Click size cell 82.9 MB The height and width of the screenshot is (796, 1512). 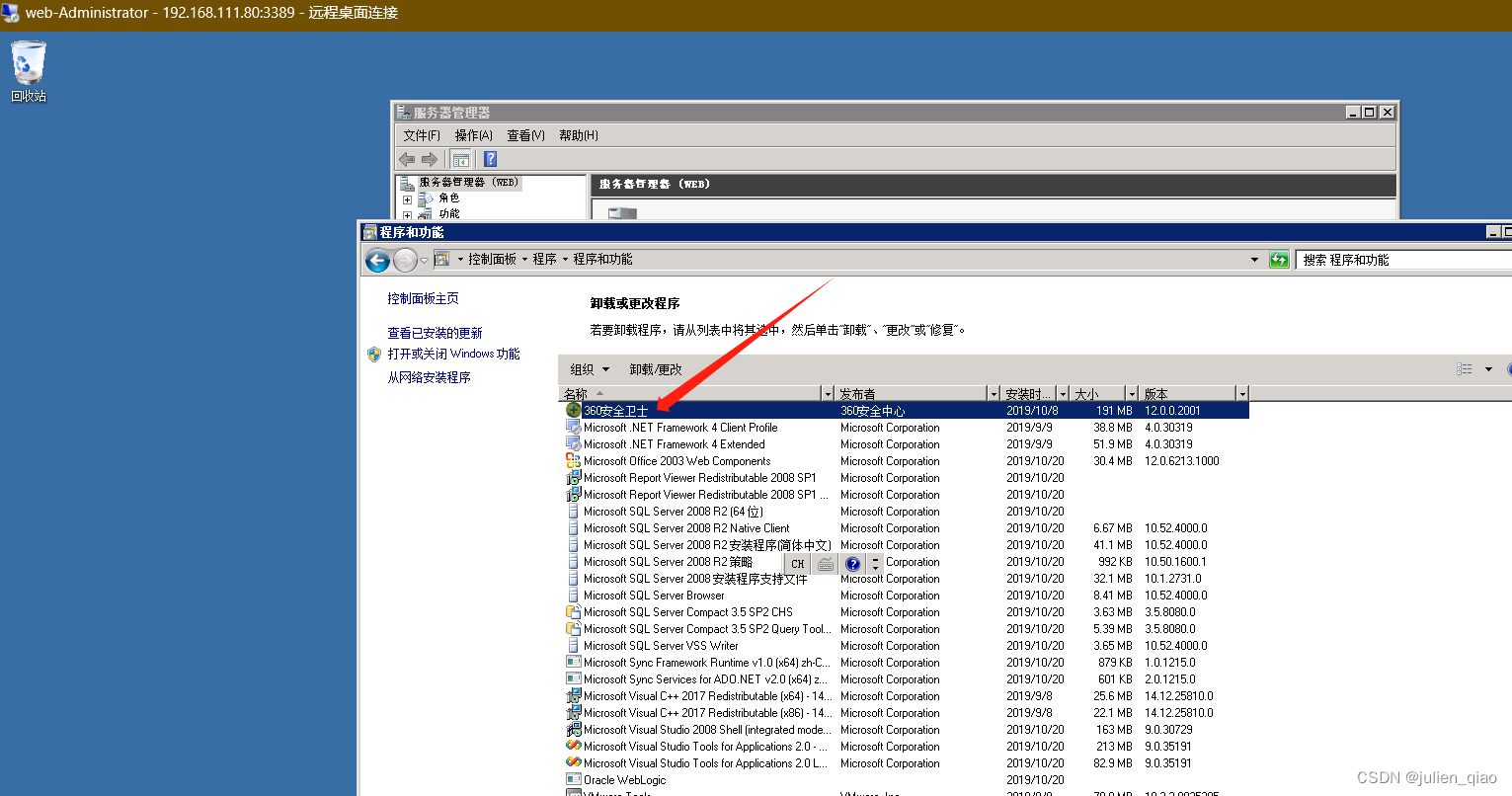point(1114,762)
